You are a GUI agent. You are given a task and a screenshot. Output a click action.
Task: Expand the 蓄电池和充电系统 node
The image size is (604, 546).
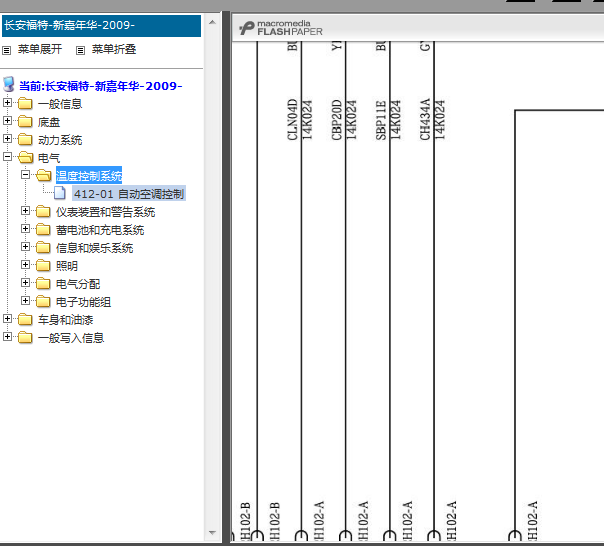pos(25,228)
